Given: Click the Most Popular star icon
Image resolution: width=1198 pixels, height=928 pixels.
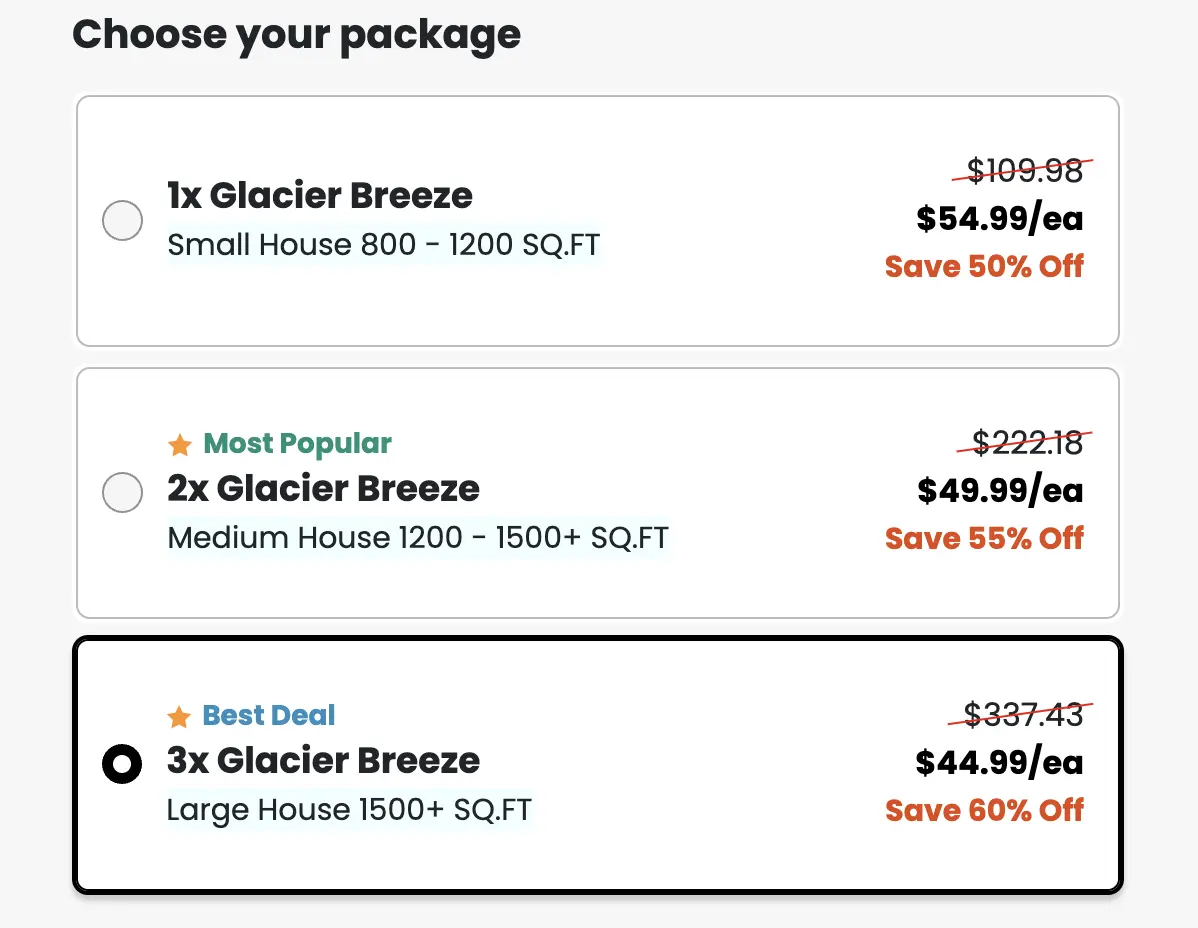Looking at the screenshot, I should (179, 444).
